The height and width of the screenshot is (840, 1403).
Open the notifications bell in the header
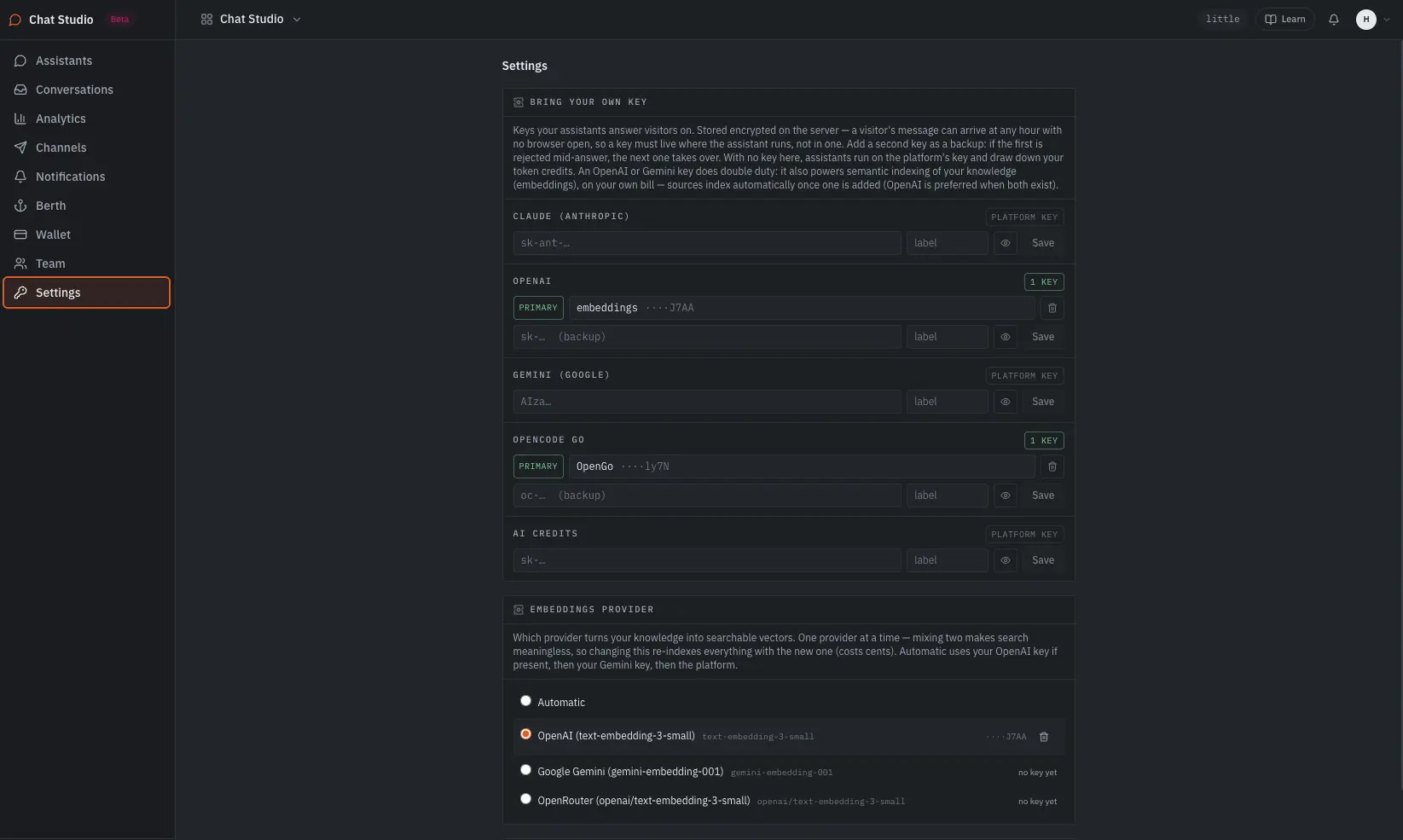tap(1334, 19)
